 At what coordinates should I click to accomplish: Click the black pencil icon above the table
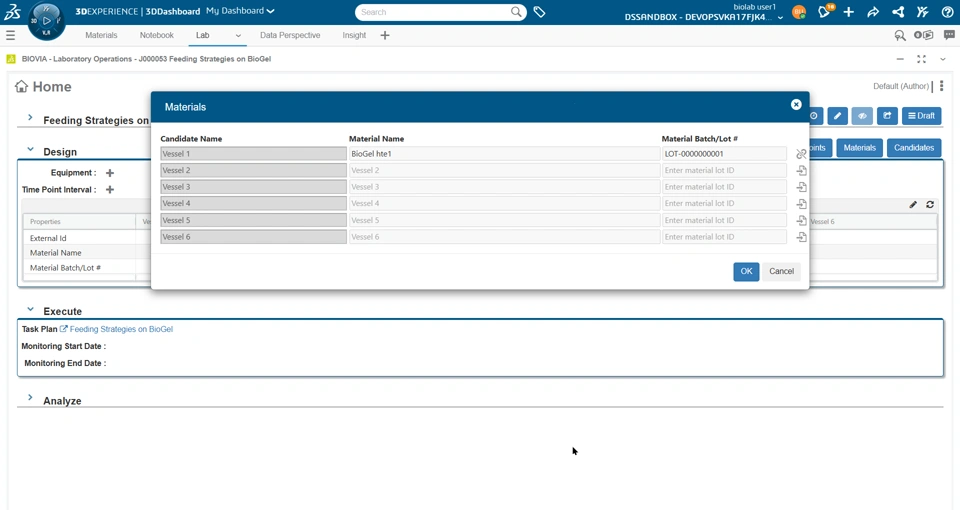(x=913, y=204)
